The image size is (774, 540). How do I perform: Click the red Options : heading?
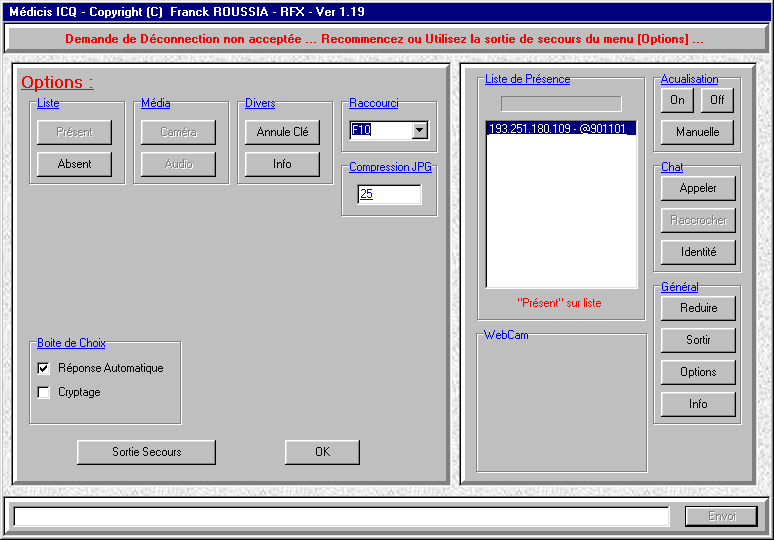pos(57,82)
